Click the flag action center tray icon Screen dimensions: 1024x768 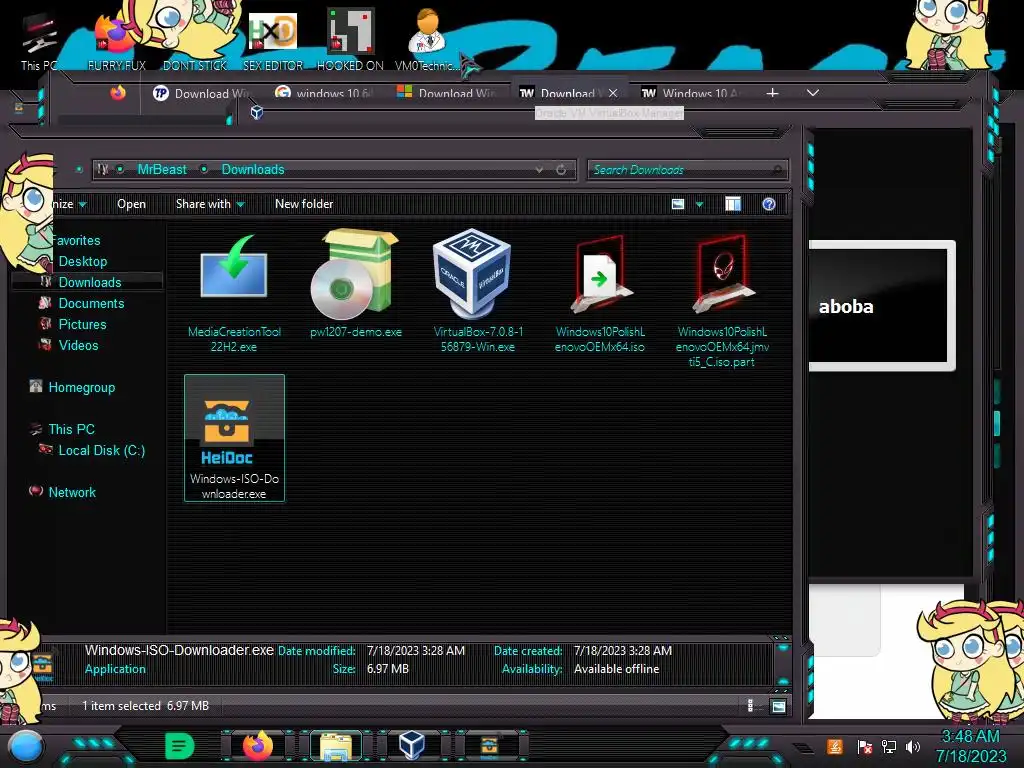coord(864,746)
